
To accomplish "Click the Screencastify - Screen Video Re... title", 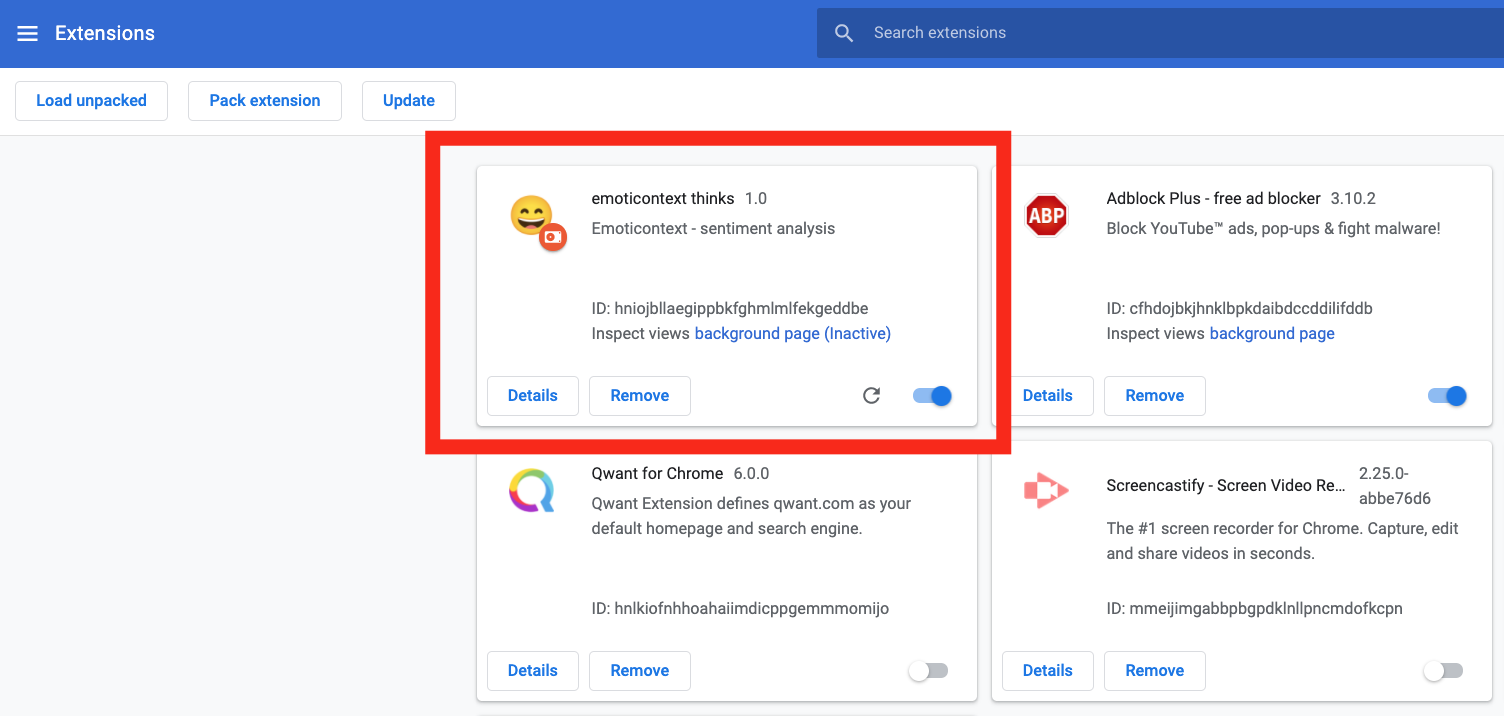I will 1226,486.
